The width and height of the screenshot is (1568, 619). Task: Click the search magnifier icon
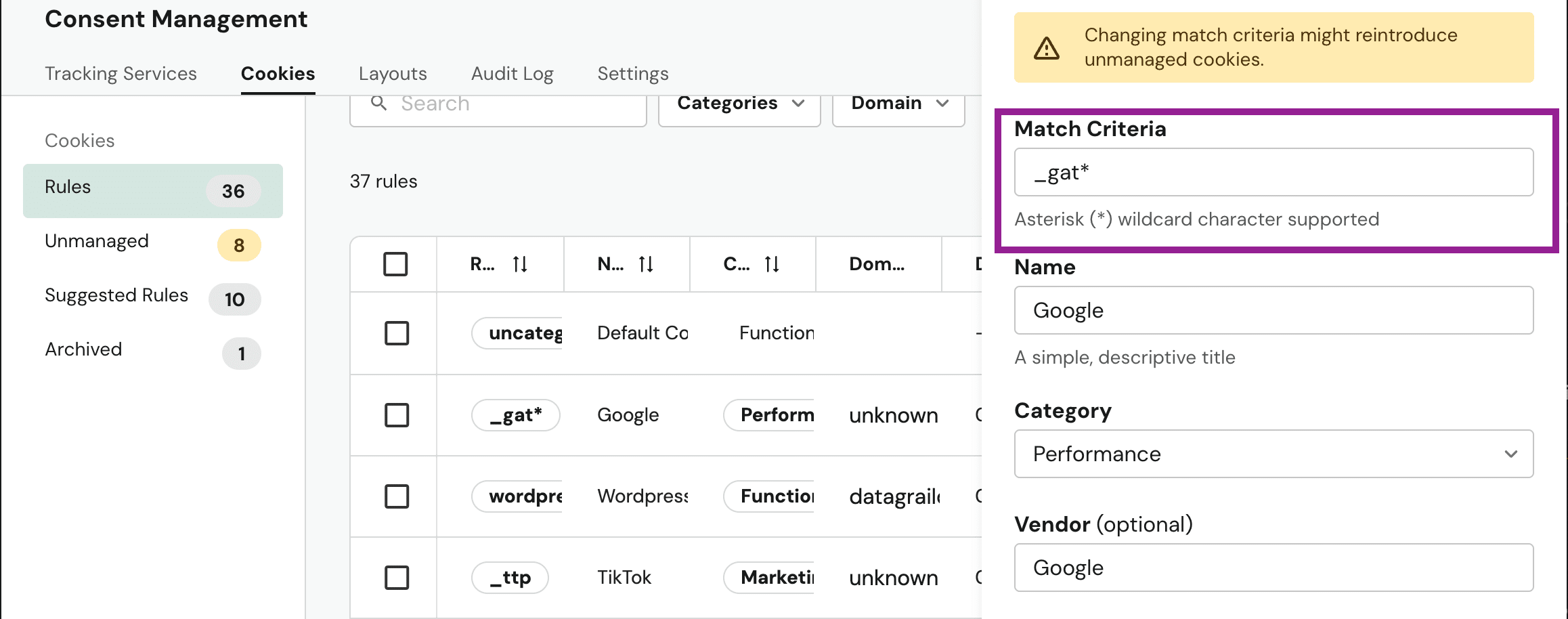(379, 103)
